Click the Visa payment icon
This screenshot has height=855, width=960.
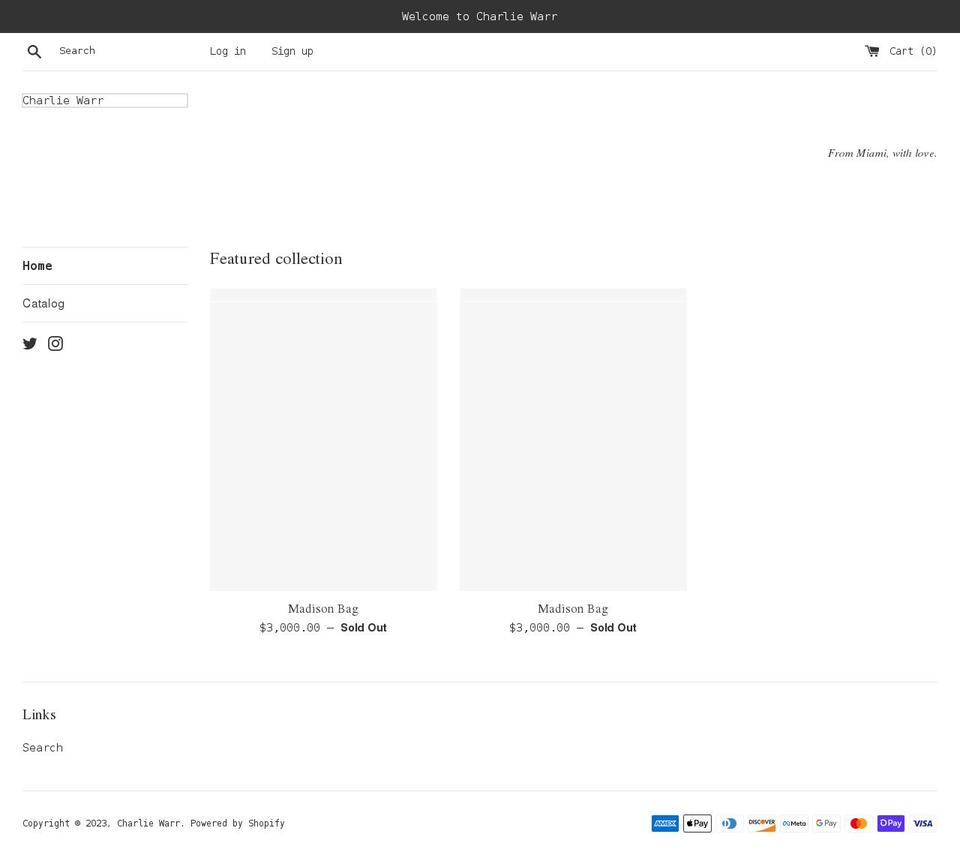tap(923, 823)
